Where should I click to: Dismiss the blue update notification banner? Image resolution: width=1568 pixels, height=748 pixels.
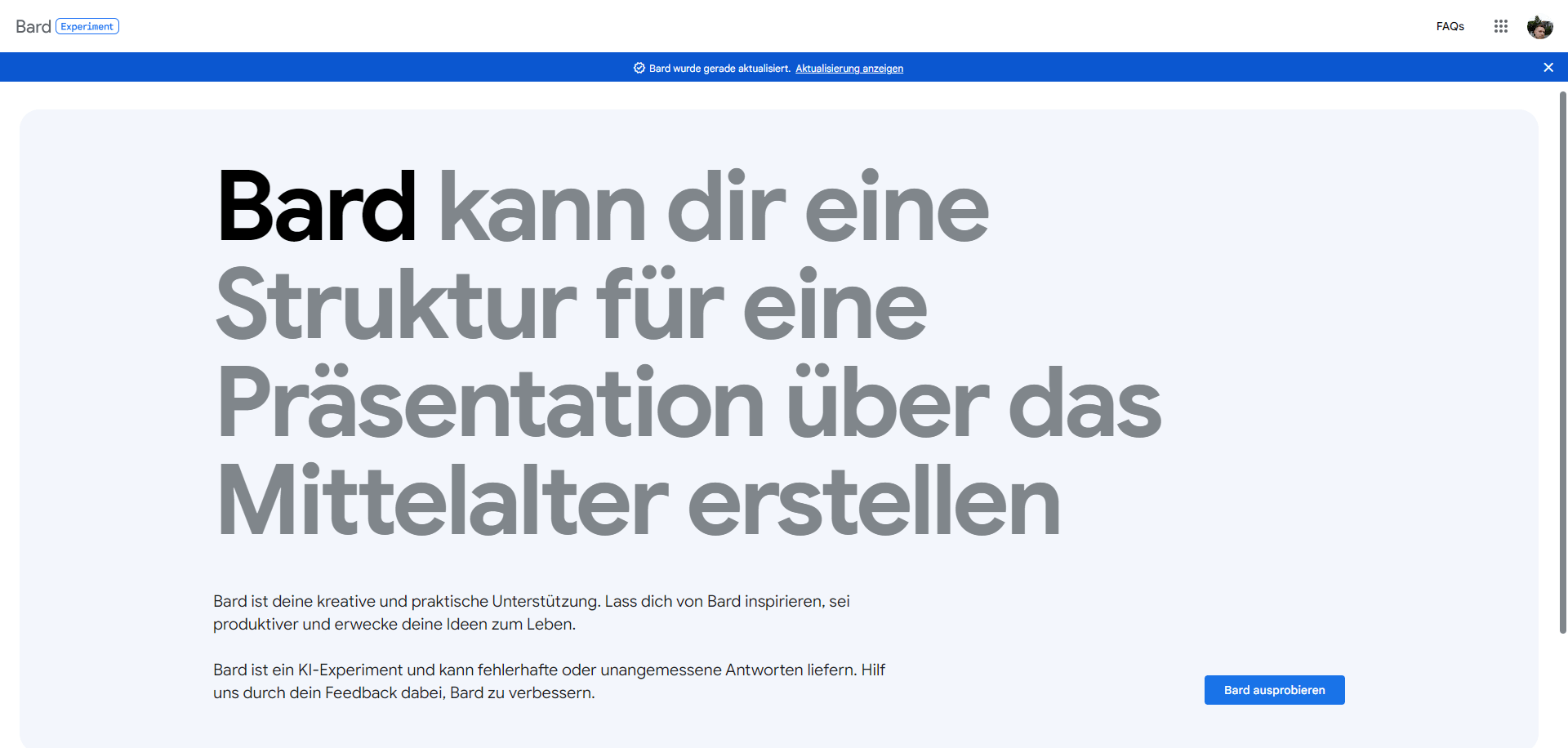1548,68
